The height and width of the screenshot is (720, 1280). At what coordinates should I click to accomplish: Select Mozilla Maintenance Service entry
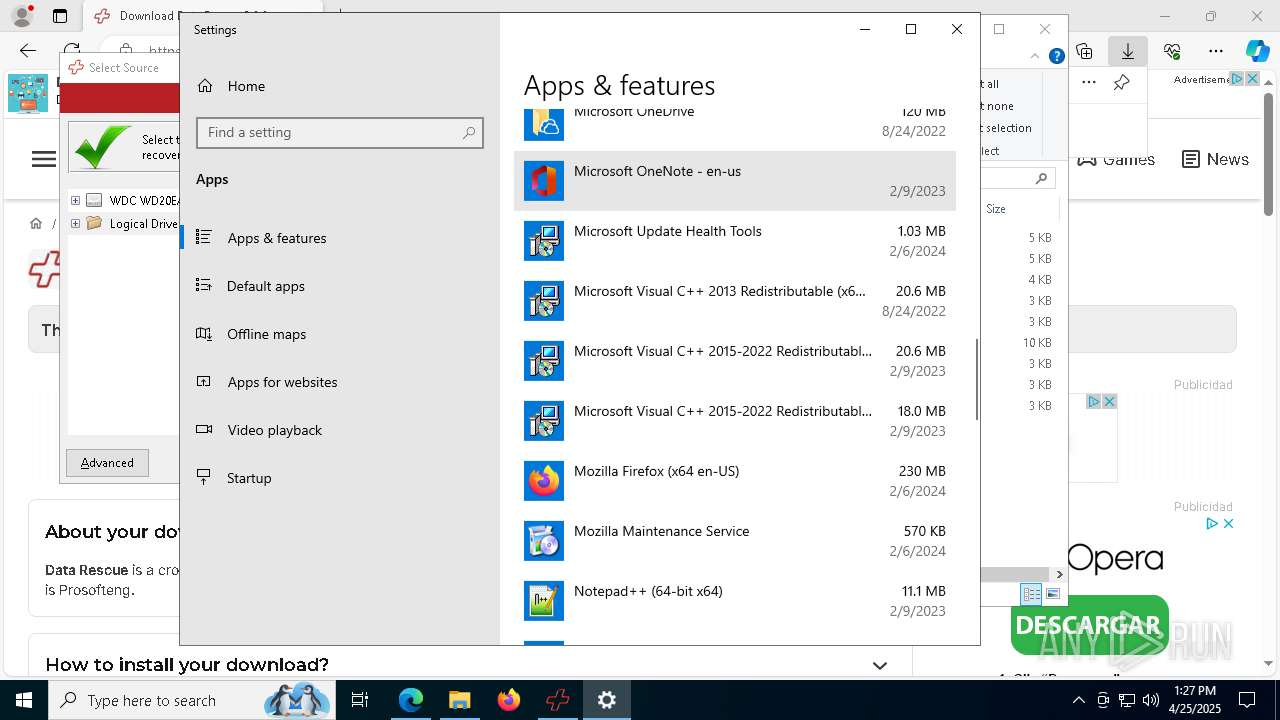pyautogui.click(x=735, y=541)
